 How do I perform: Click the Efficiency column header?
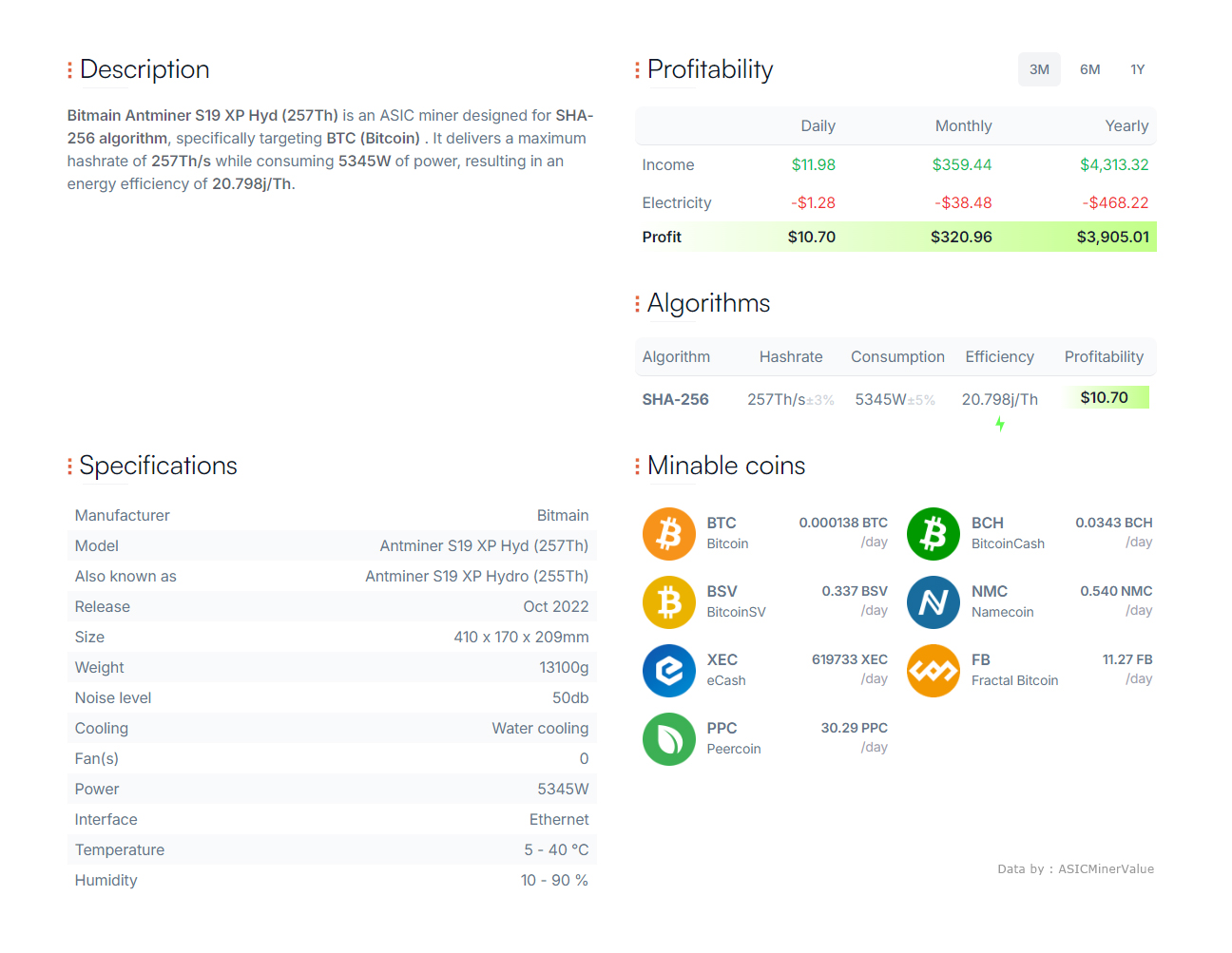(999, 357)
